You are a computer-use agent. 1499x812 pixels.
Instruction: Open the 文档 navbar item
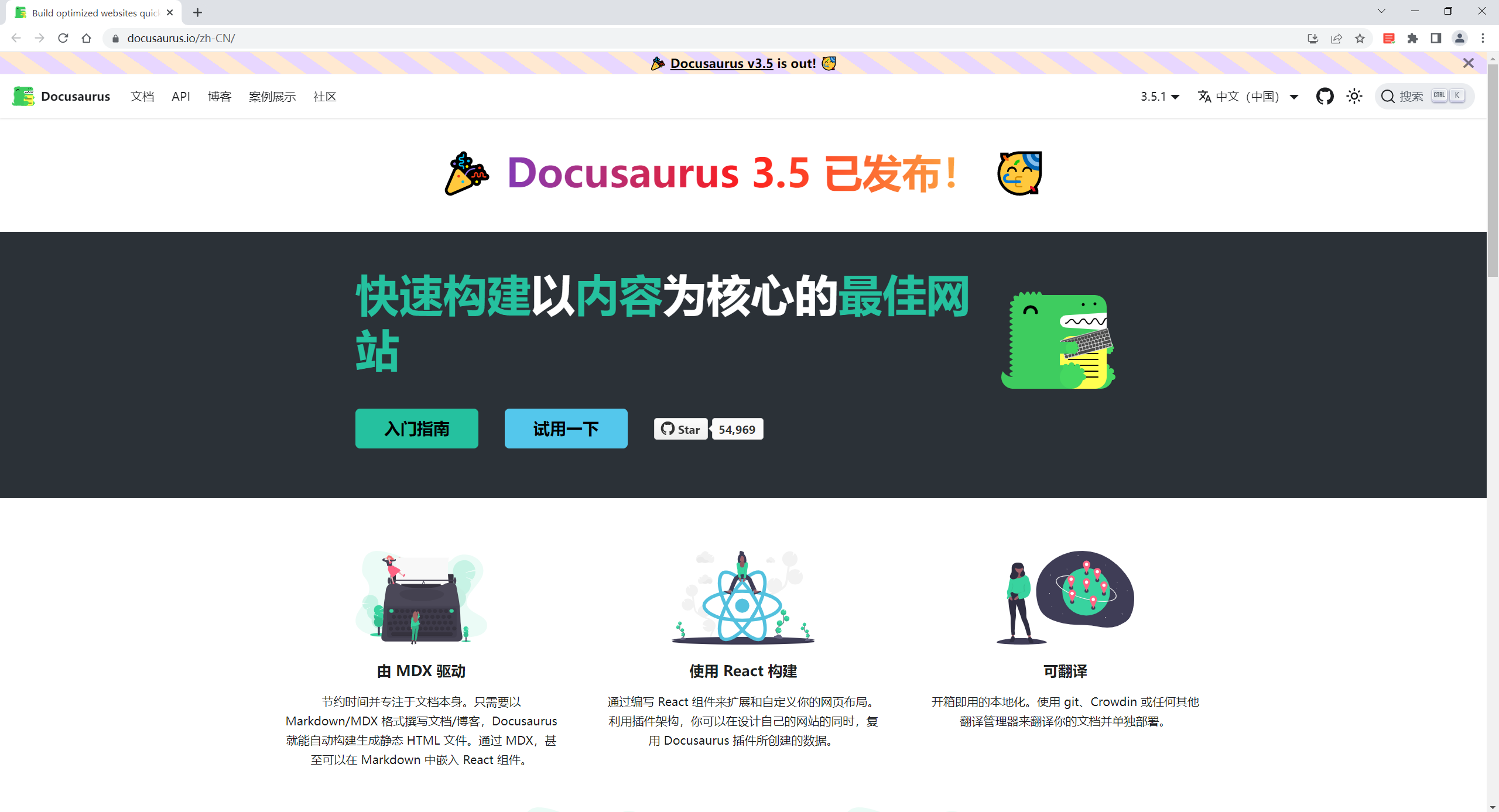point(142,97)
